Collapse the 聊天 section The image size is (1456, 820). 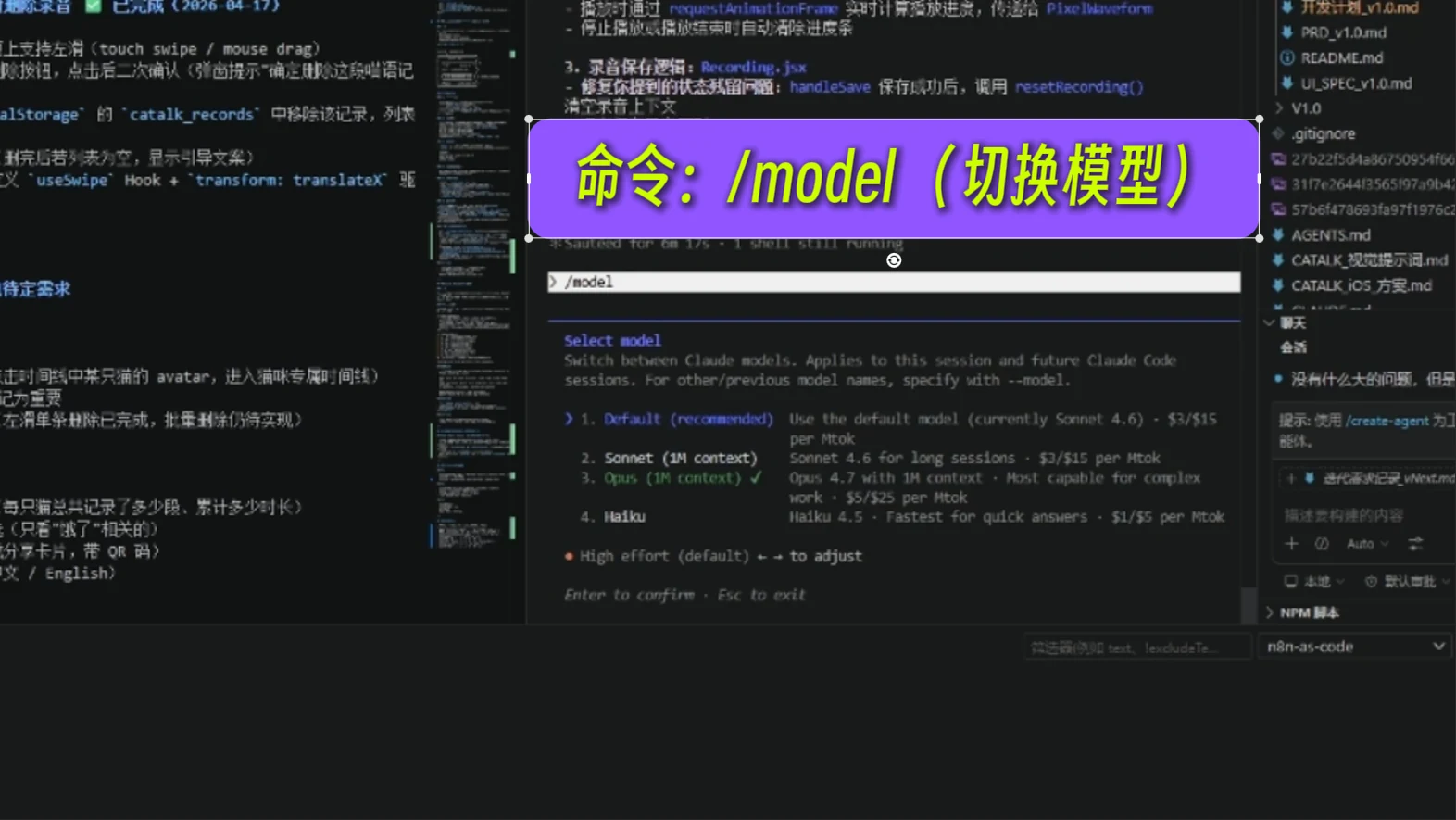tap(1269, 322)
